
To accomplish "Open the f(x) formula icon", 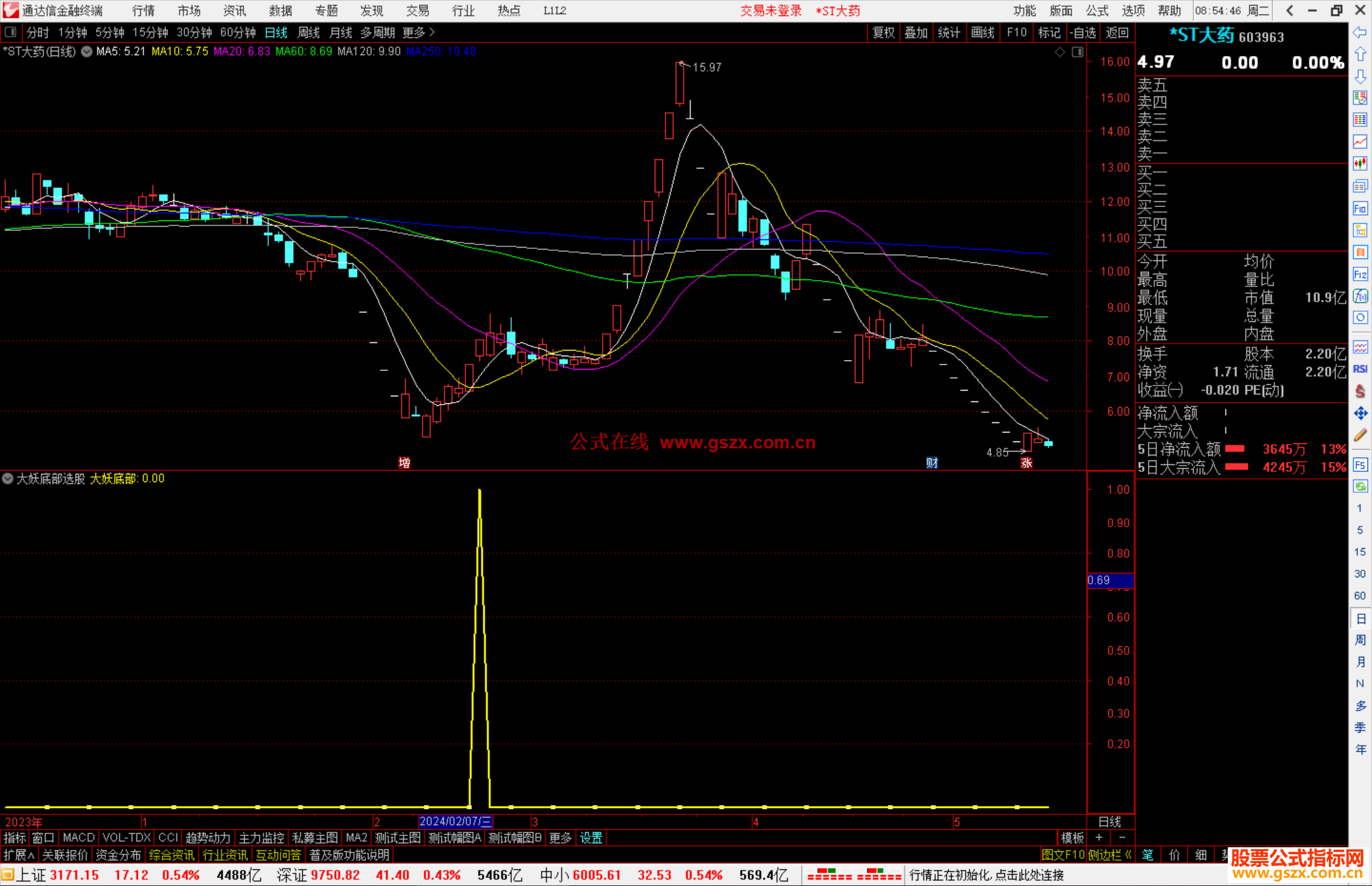I will click(x=1360, y=296).
